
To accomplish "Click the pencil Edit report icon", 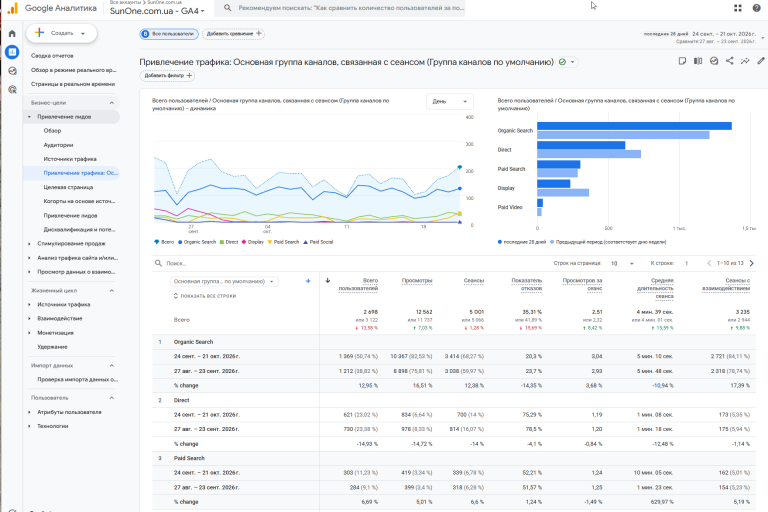I will click(x=761, y=61).
